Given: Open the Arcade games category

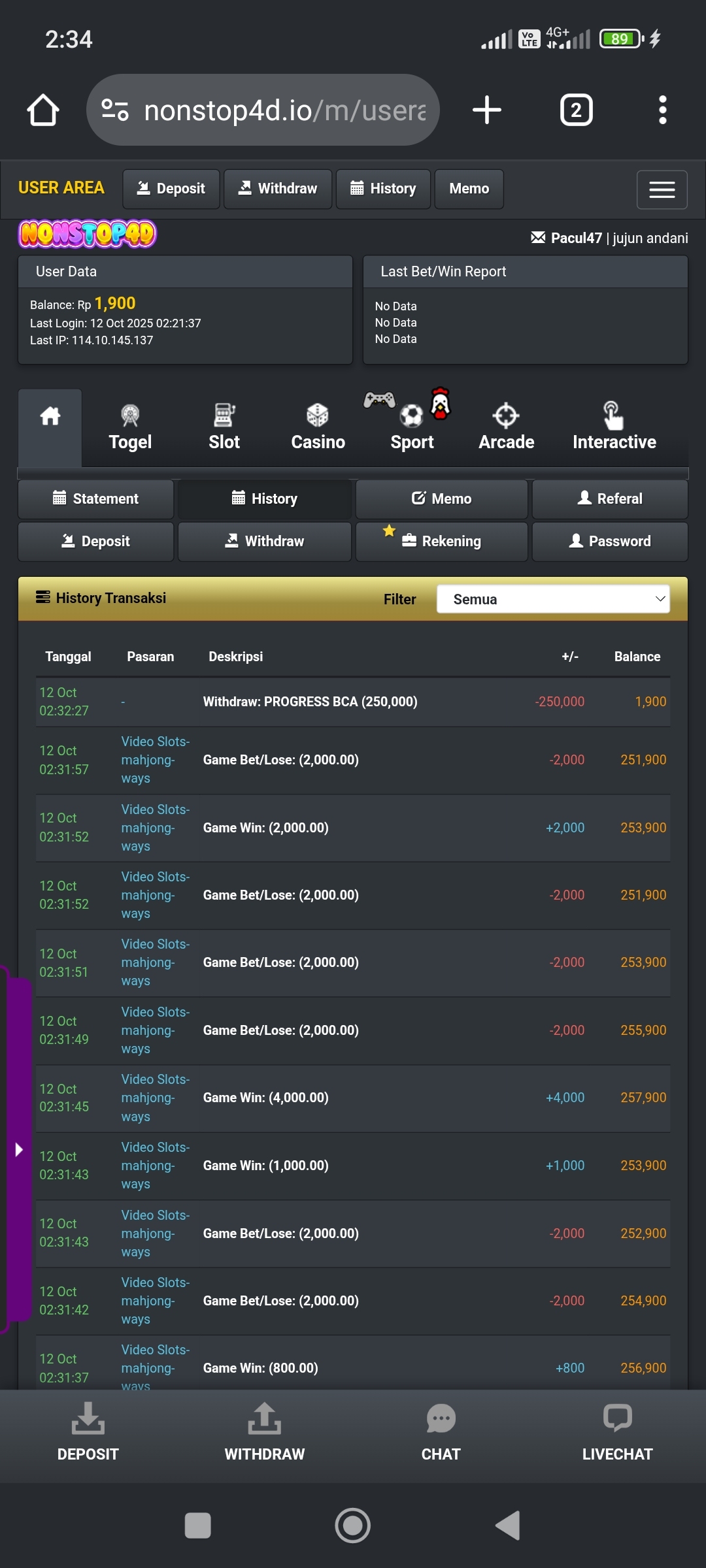Looking at the screenshot, I should click(506, 427).
